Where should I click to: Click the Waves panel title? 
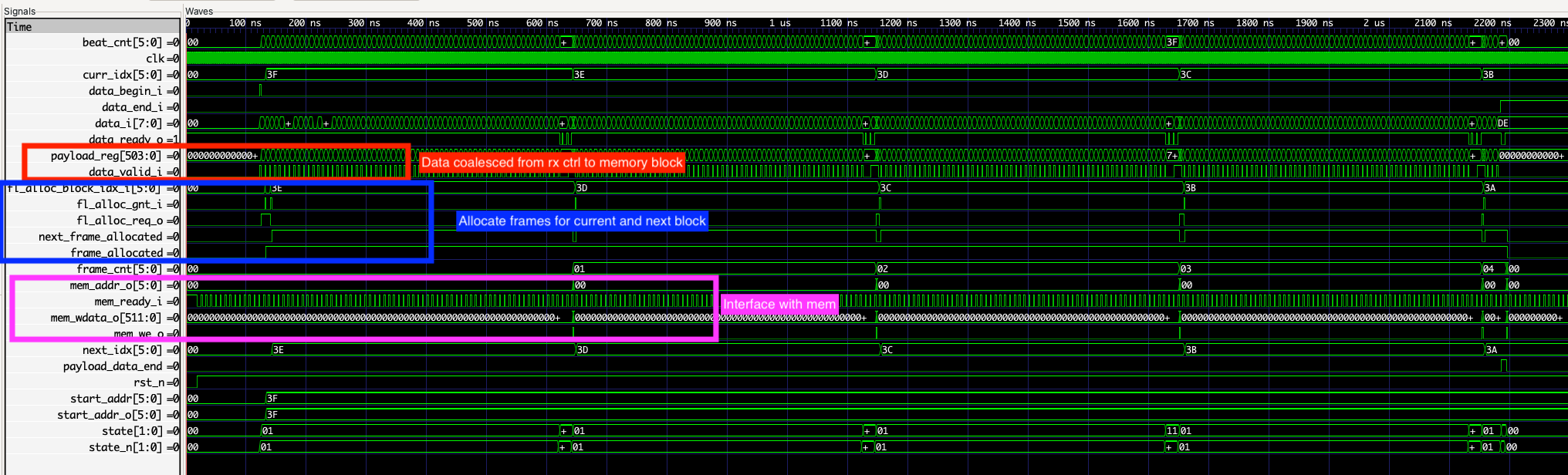coord(199,11)
